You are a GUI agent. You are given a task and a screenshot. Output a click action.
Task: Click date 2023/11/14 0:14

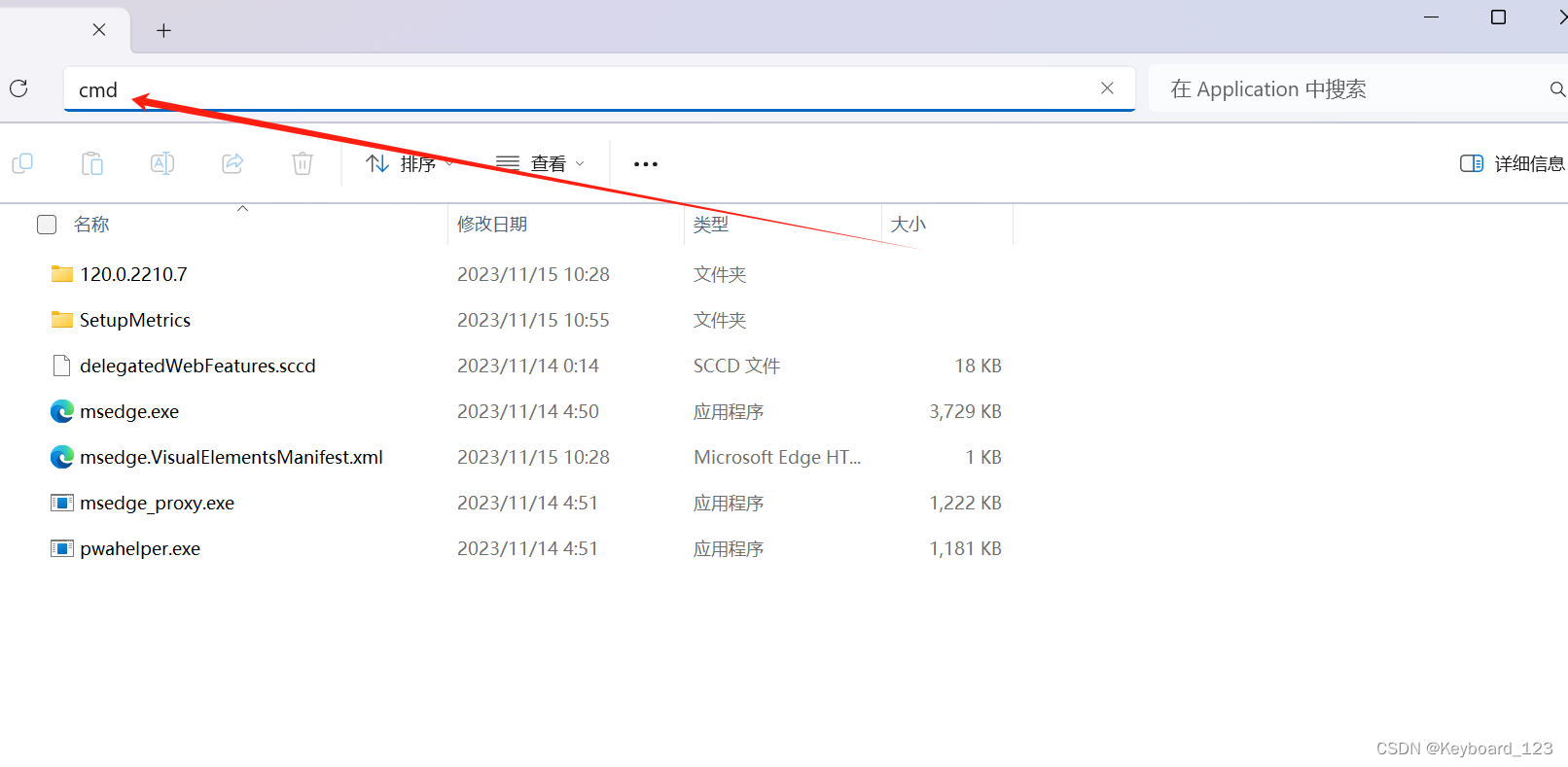pyautogui.click(x=528, y=366)
